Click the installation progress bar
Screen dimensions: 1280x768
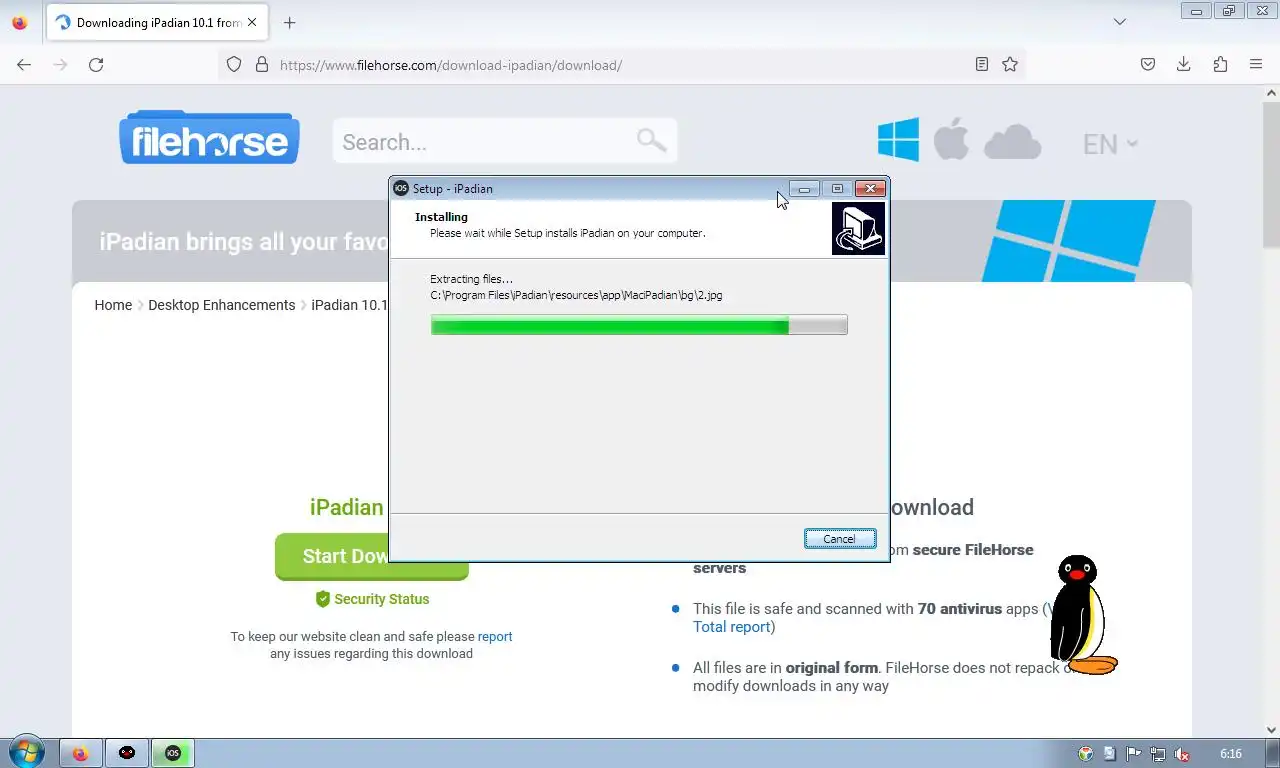[x=639, y=325]
